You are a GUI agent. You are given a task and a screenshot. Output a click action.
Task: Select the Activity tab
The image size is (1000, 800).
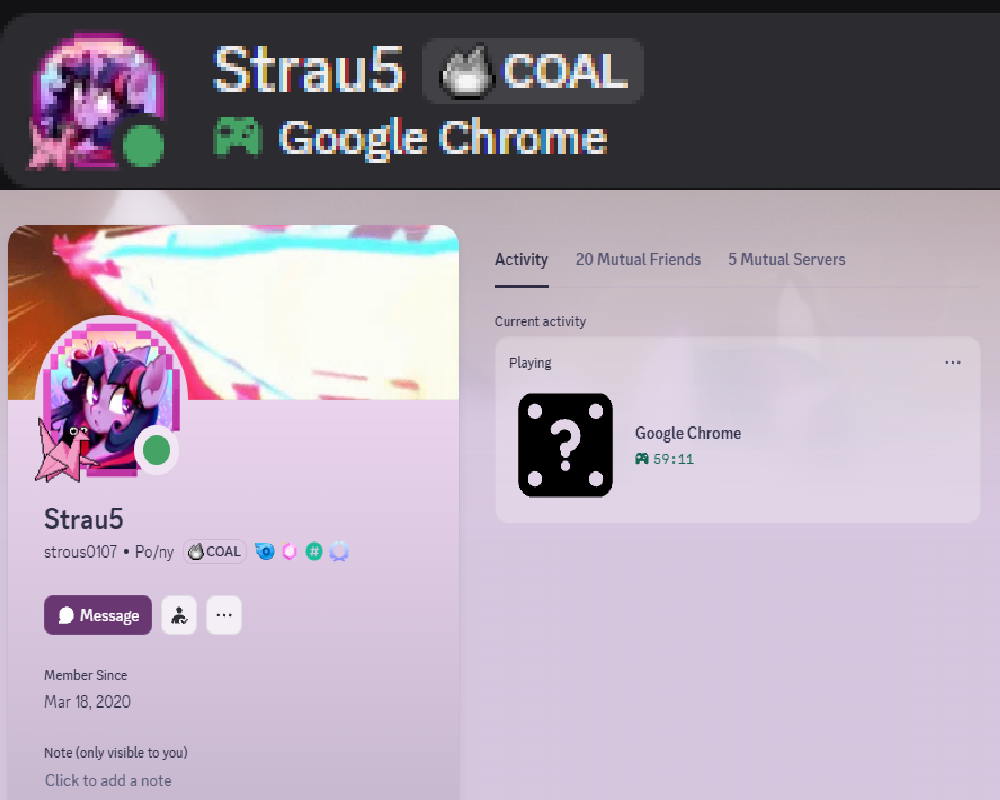pyautogui.click(x=522, y=260)
